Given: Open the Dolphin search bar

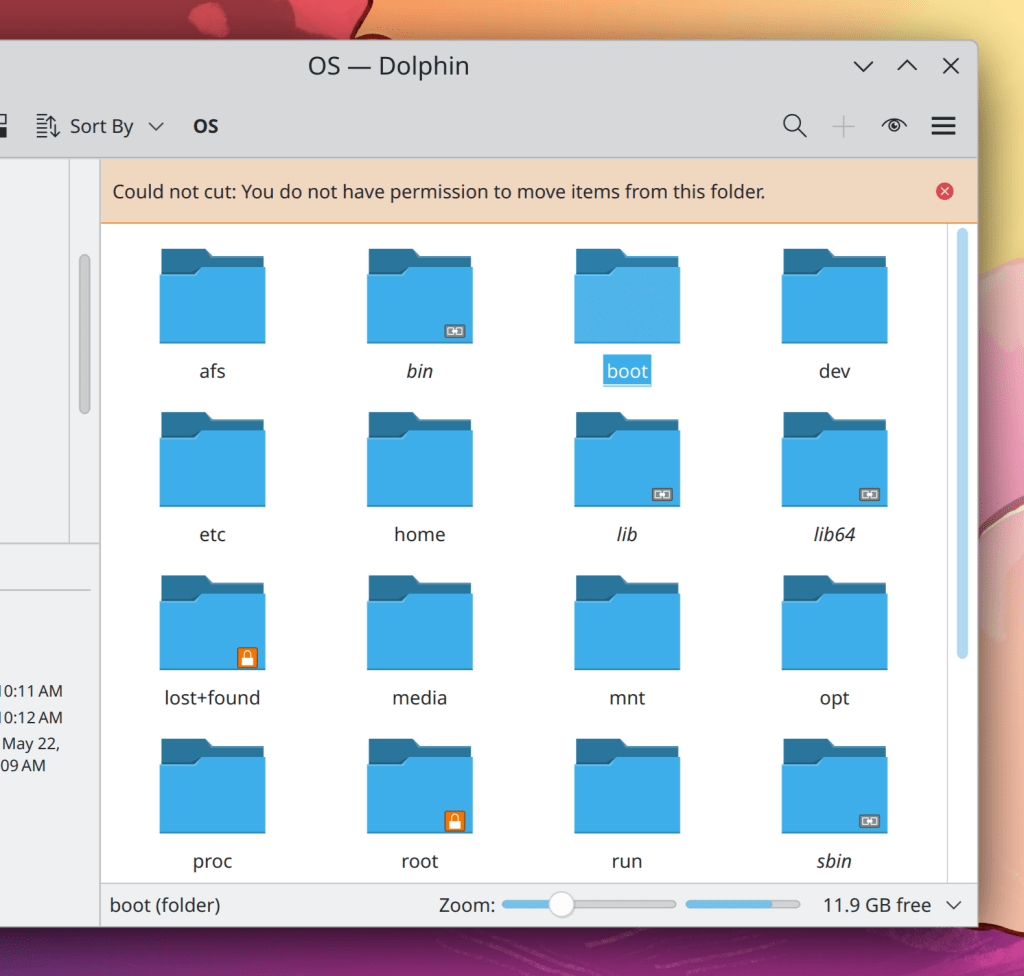Looking at the screenshot, I should coord(795,125).
